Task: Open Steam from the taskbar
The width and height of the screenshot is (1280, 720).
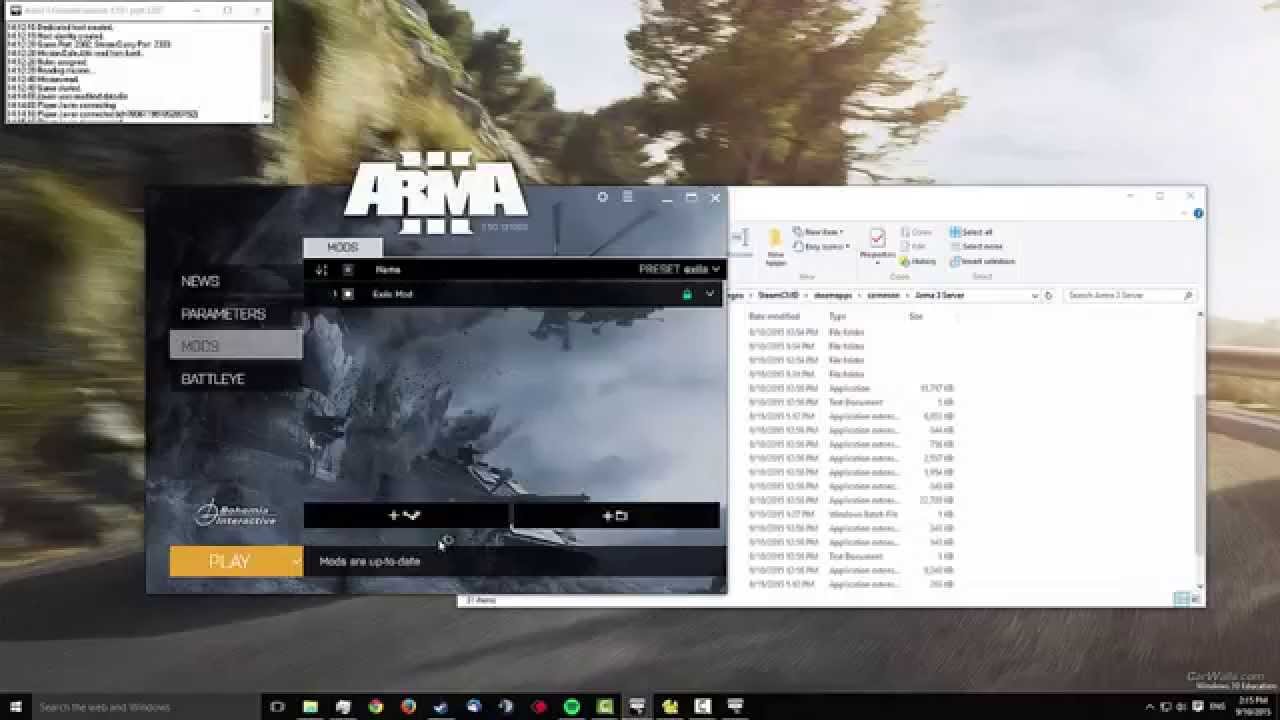Action: coord(441,707)
